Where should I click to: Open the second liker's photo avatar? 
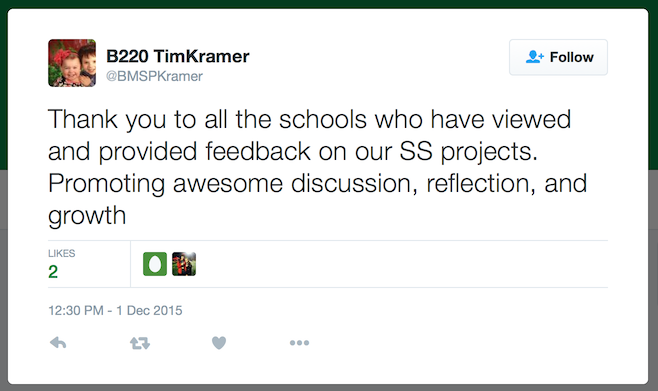pyautogui.click(x=184, y=264)
